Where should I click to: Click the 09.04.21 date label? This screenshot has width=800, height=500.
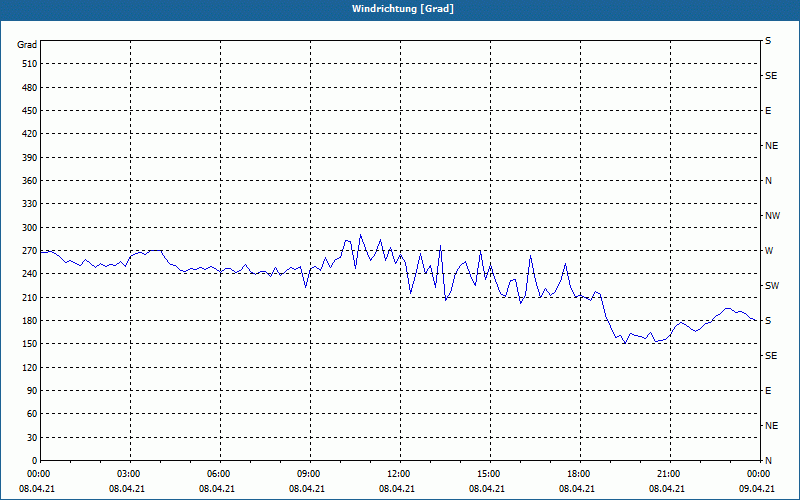coord(757,489)
